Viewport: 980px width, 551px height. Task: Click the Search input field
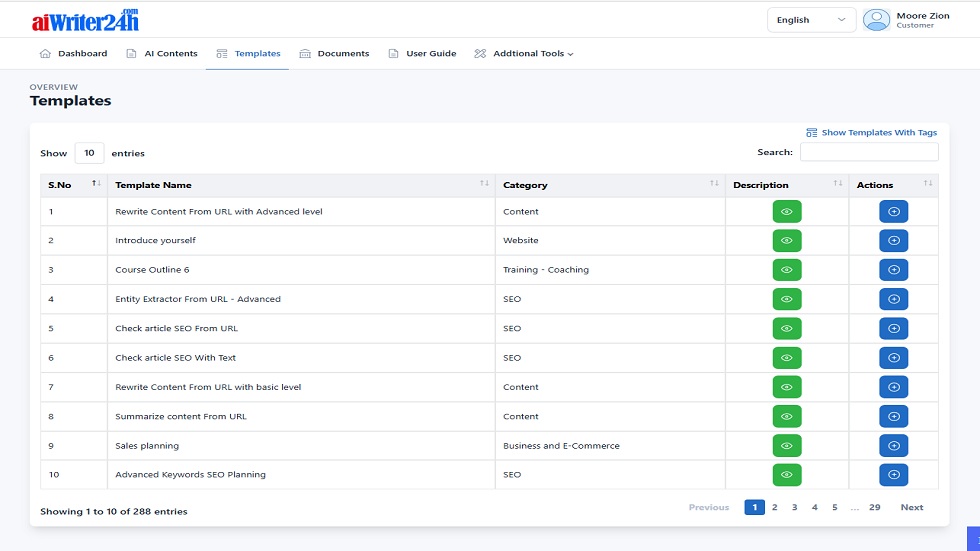click(x=868, y=152)
